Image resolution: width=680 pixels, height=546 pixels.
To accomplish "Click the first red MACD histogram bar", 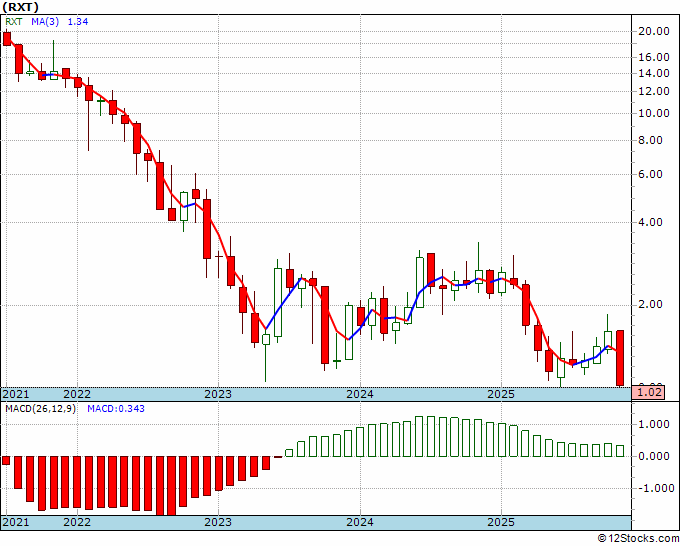I will pos(6,461).
